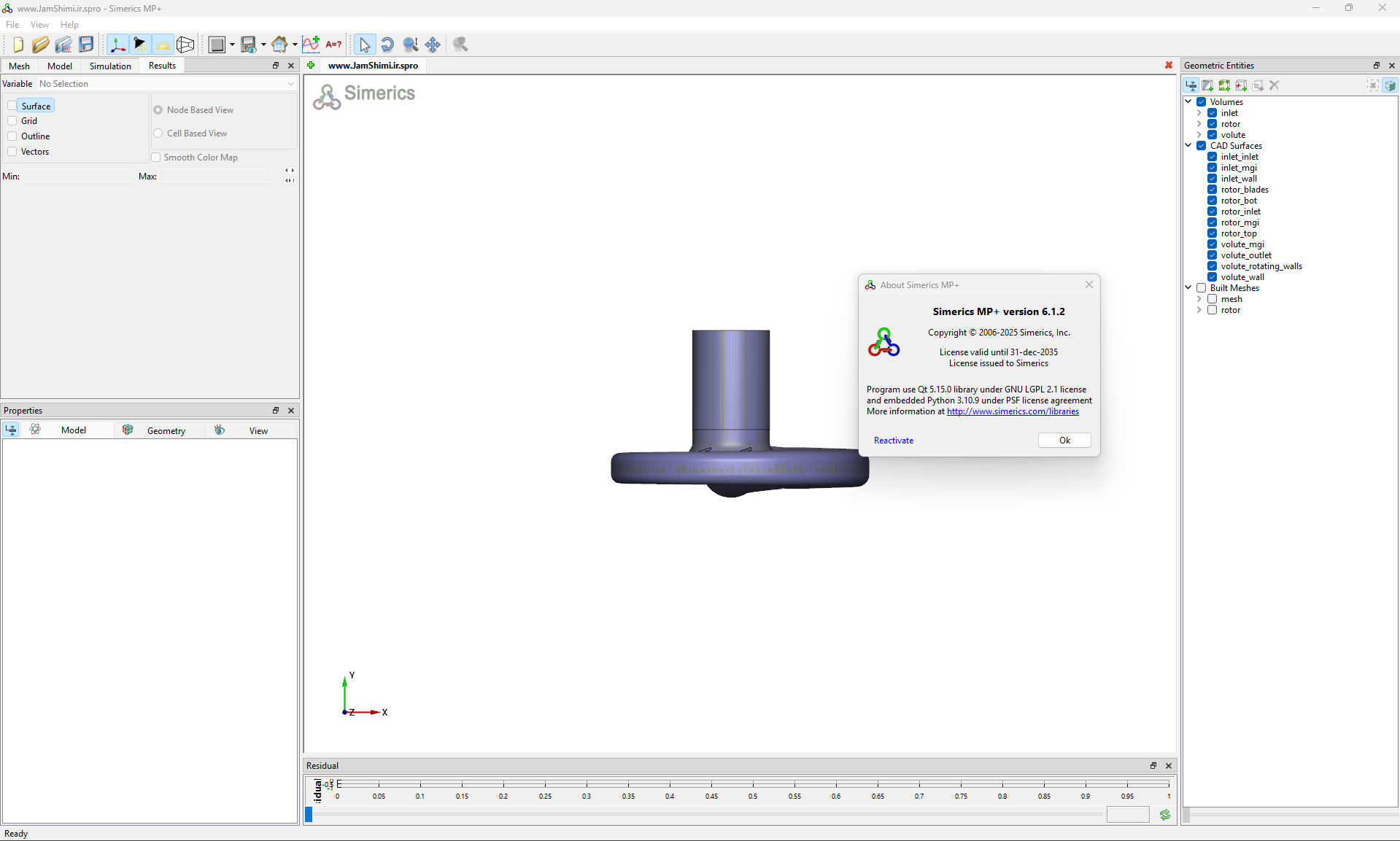This screenshot has height=841, width=1400.
Task: Click the gray background color square icon
Action: point(217,44)
